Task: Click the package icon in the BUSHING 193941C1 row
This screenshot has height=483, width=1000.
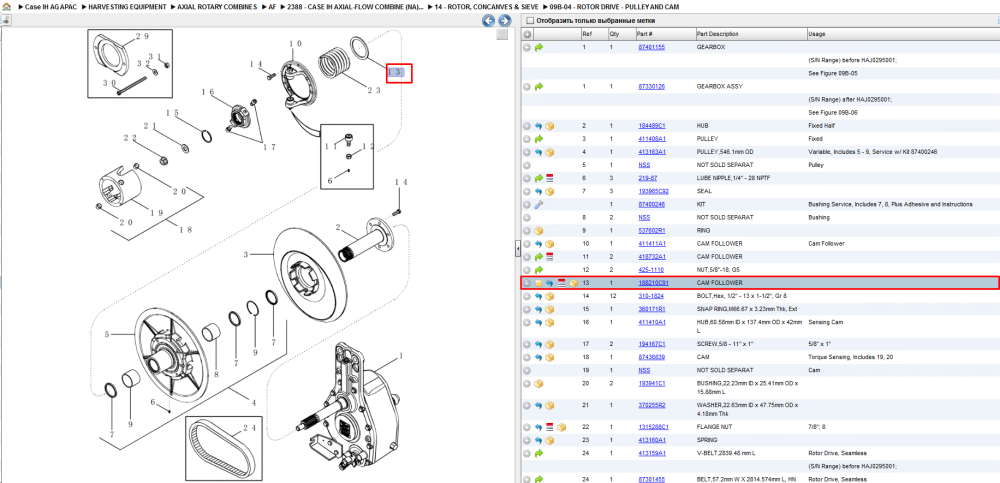Action: tap(538, 383)
